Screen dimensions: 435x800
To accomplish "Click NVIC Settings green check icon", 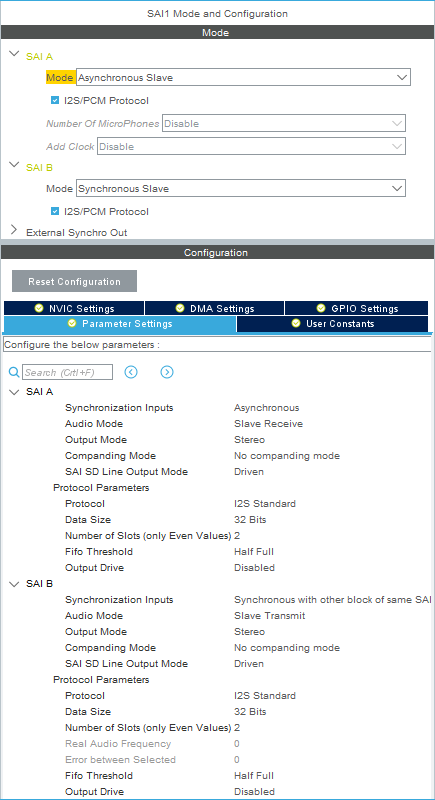I will 38,308.
